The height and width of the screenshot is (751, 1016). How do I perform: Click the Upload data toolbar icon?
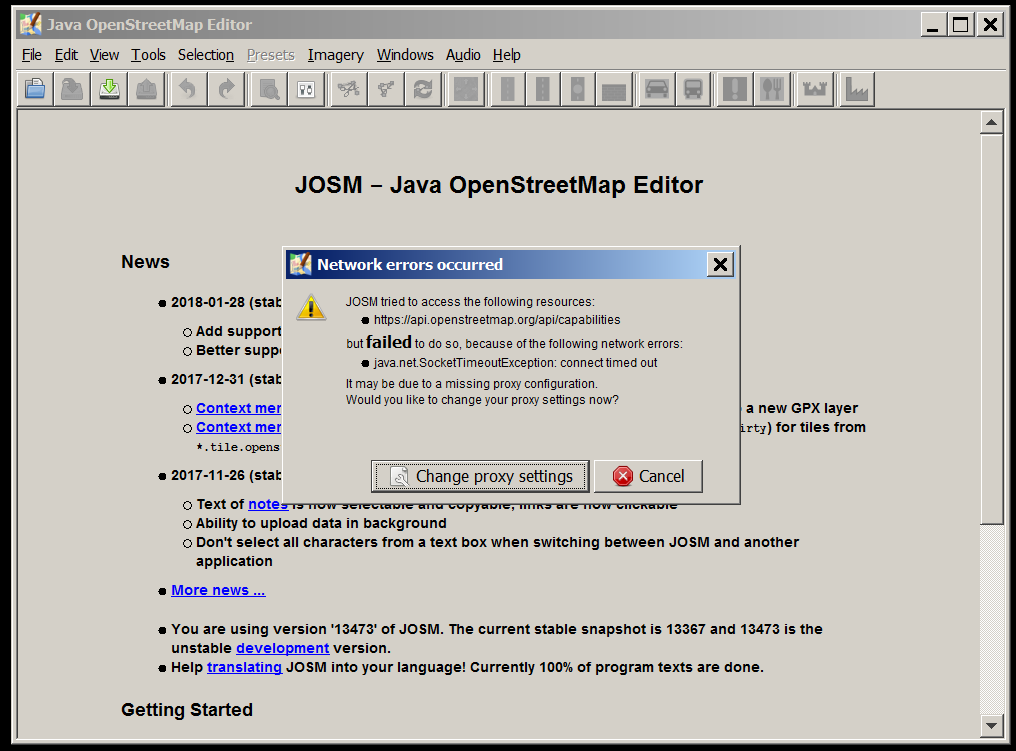tap(146, 90)
